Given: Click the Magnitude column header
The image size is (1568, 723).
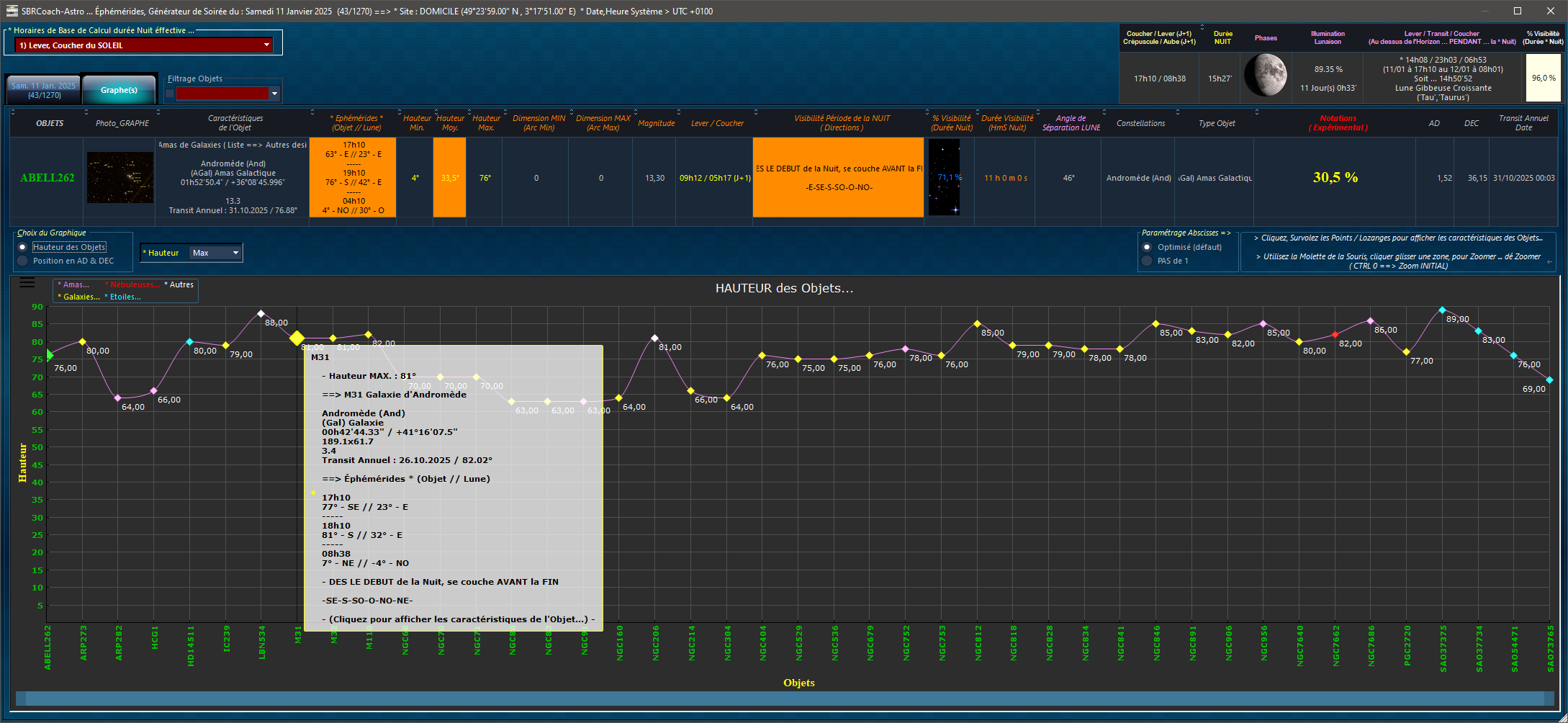Looking at the screenshot, I should click(656, 123).
